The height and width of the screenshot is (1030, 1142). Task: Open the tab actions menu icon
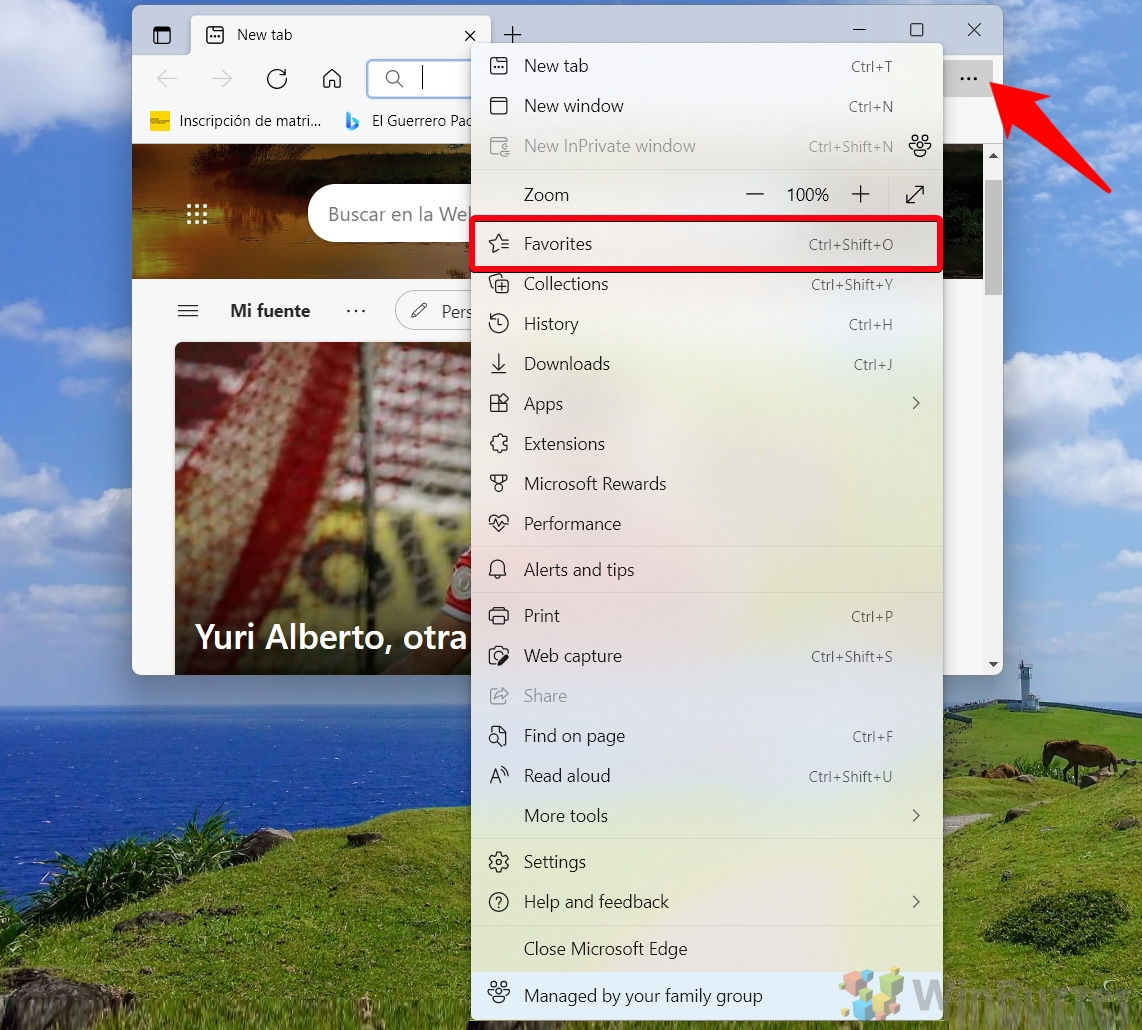pos(162,35)
